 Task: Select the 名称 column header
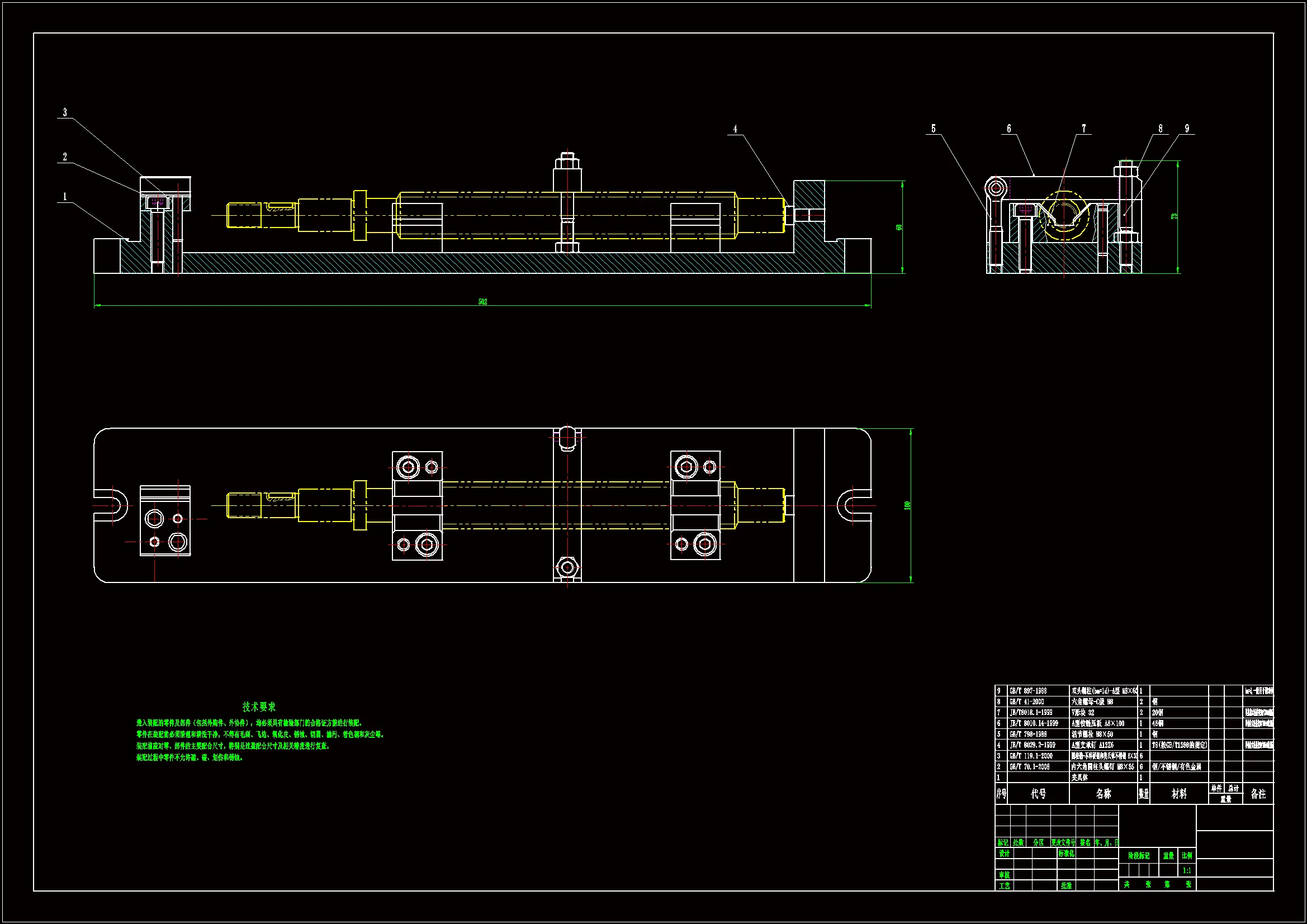click(x=1103, y=794)
